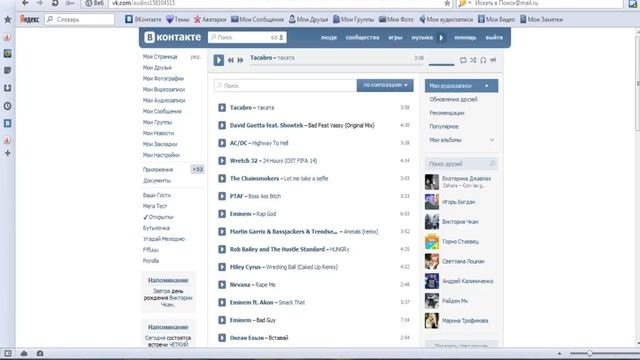
Task: Play Eminem ft. Akon Smack That
Action: click(222, 302)
